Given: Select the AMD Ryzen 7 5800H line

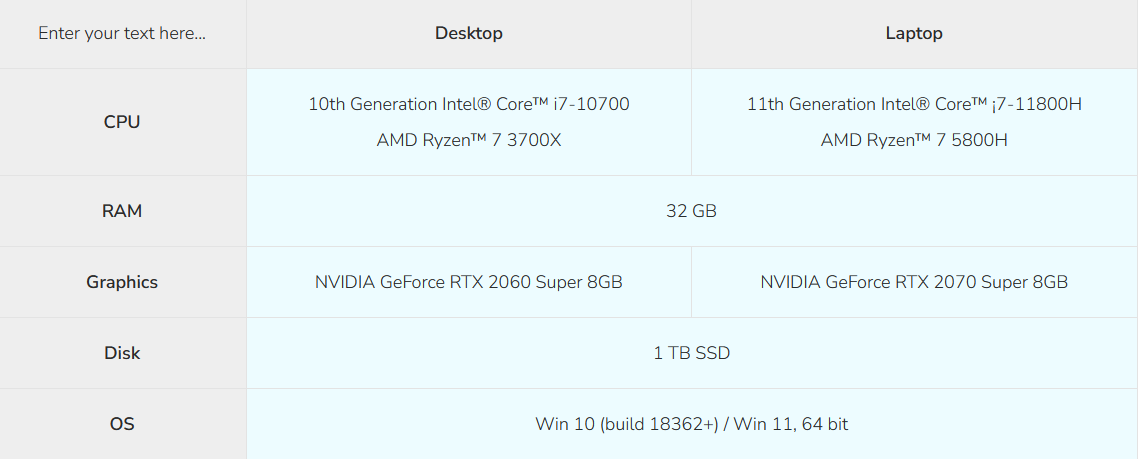Looking at the screenshot, I should click(914, 140).
